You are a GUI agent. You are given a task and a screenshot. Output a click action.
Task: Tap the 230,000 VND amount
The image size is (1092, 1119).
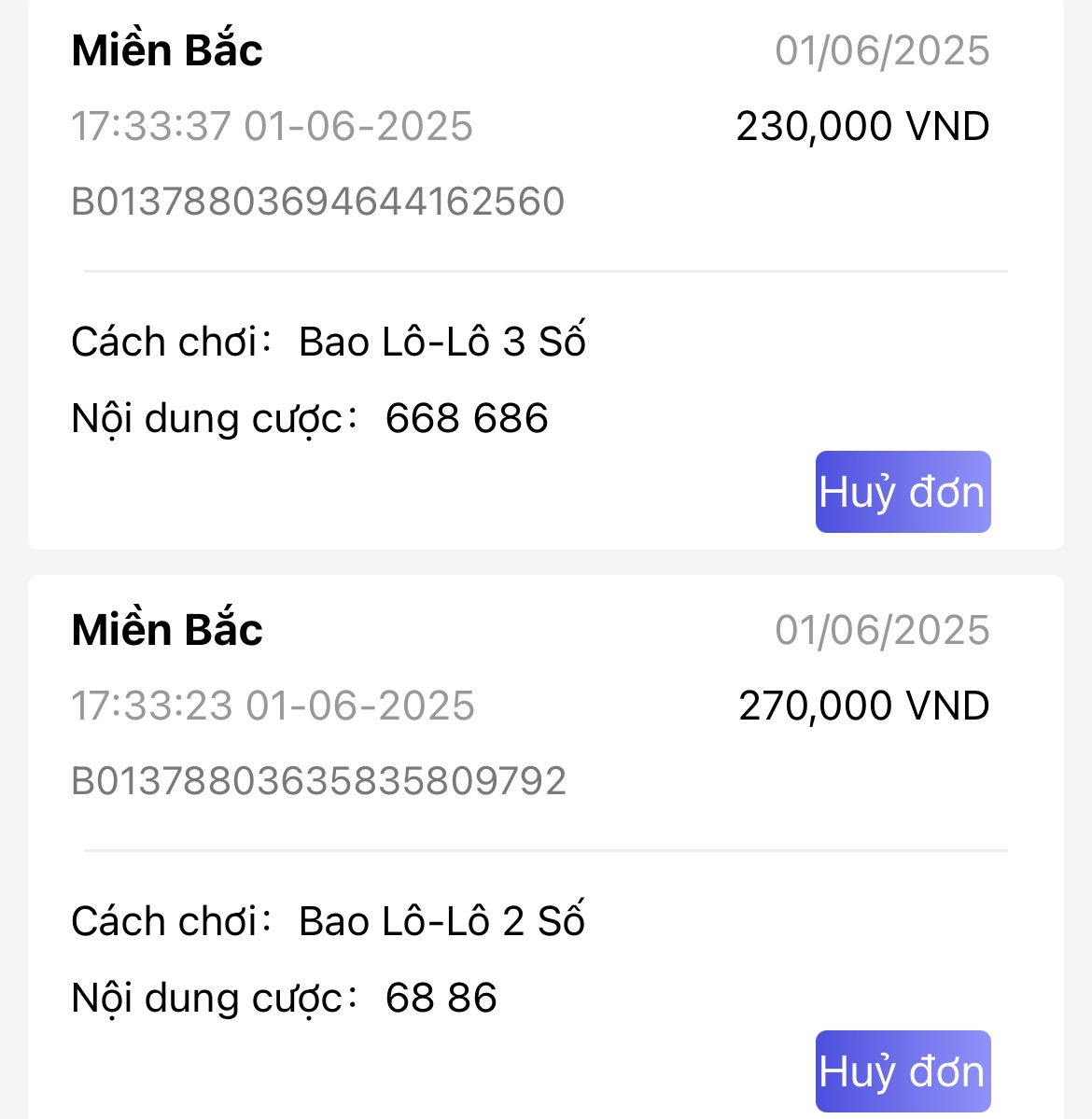pos(862,126)
